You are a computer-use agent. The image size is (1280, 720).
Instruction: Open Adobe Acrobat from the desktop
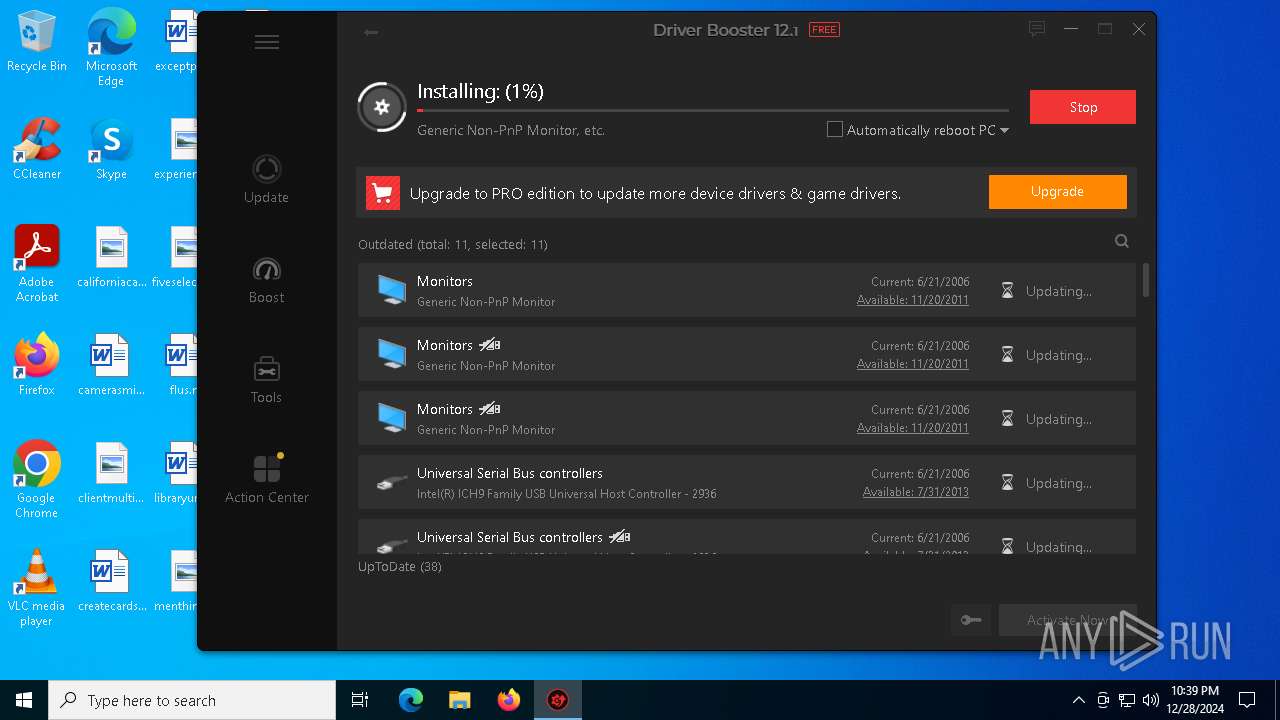click(37, 263)
